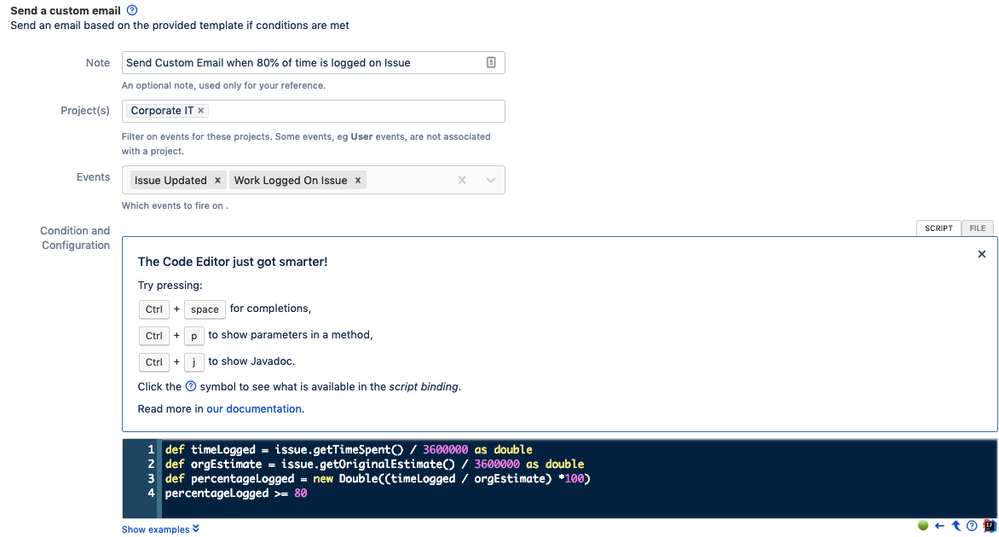Click inside the Events selection field

[313, 180]
